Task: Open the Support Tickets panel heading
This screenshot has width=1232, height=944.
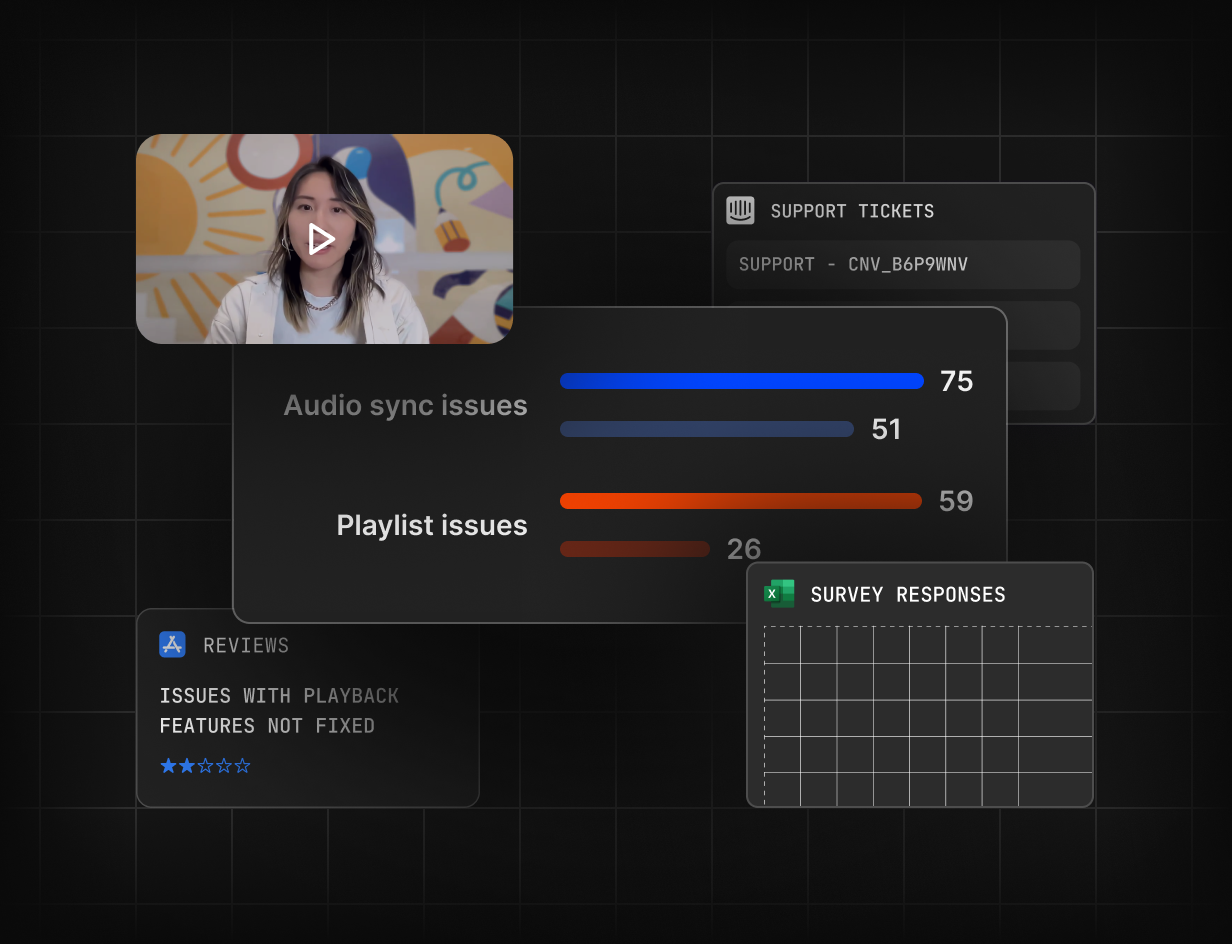Action: tap(852, 211)
